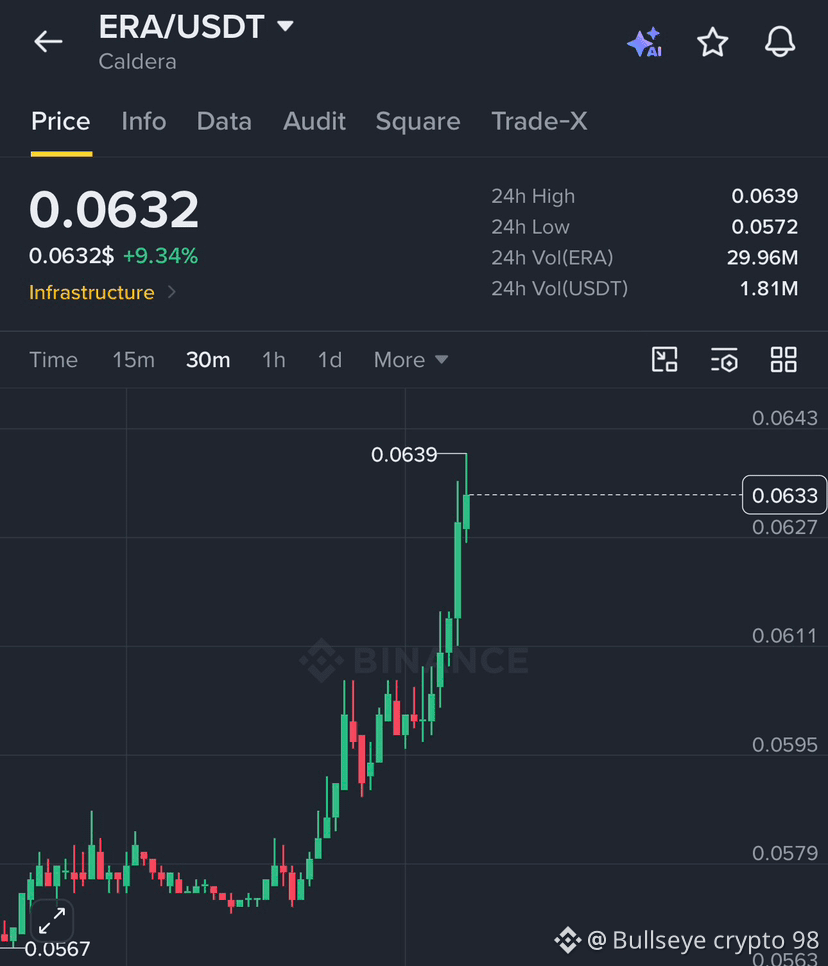
Task: Select the 1d interval
Action: tap(330, 360)
